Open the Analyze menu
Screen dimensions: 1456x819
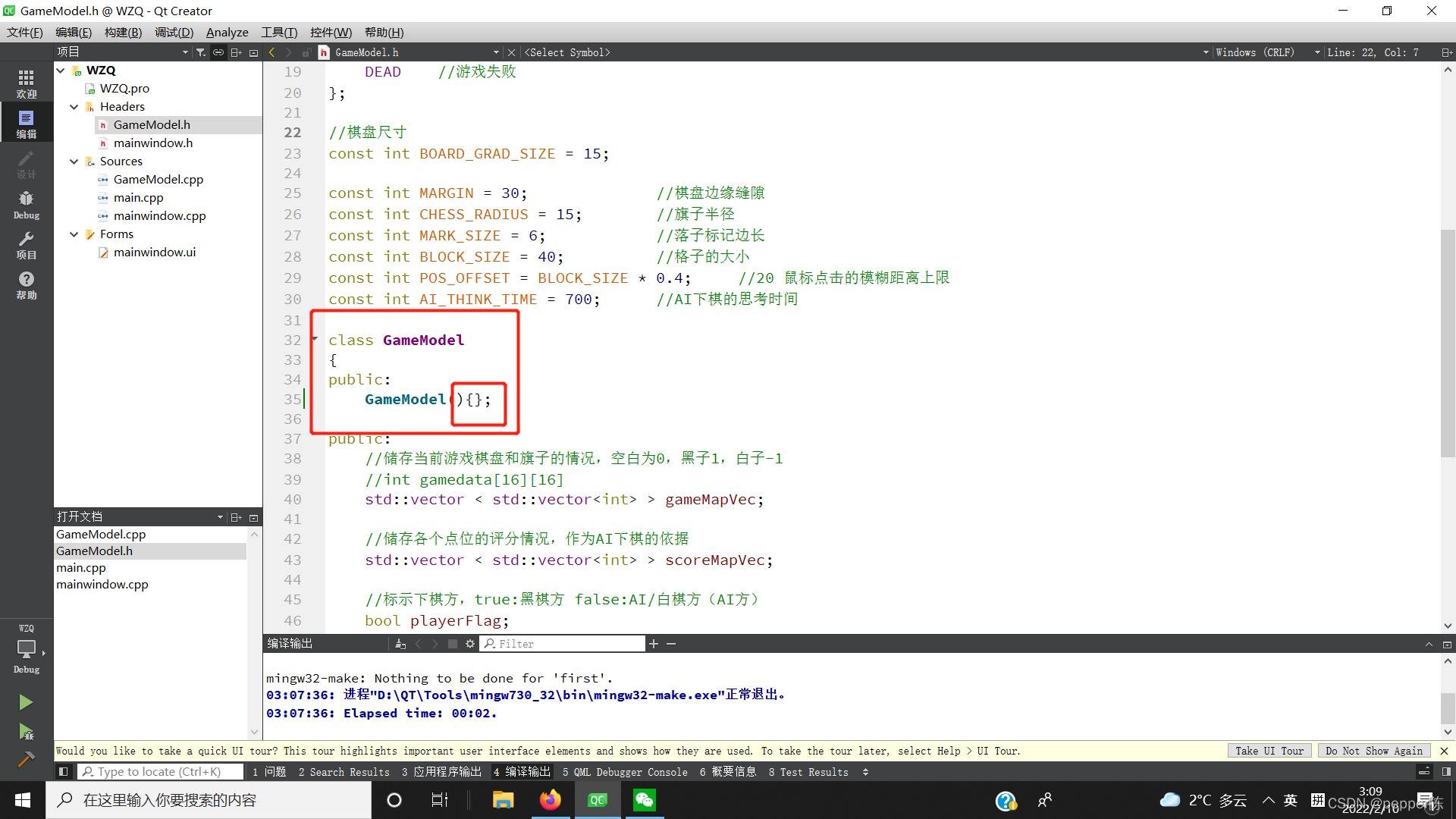[227, 32]
